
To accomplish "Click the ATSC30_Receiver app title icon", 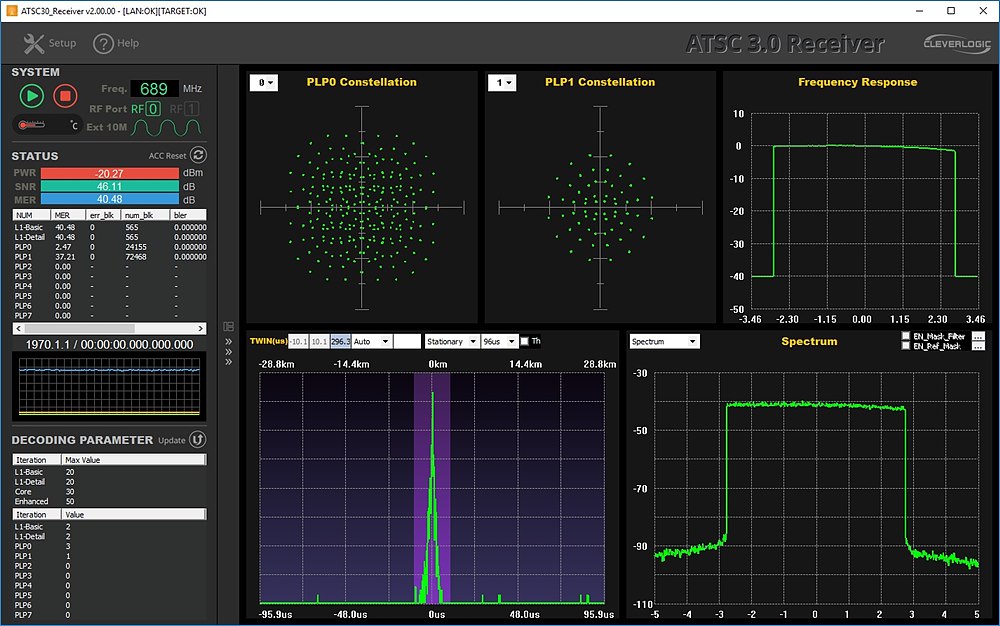I will pos(11,11).
